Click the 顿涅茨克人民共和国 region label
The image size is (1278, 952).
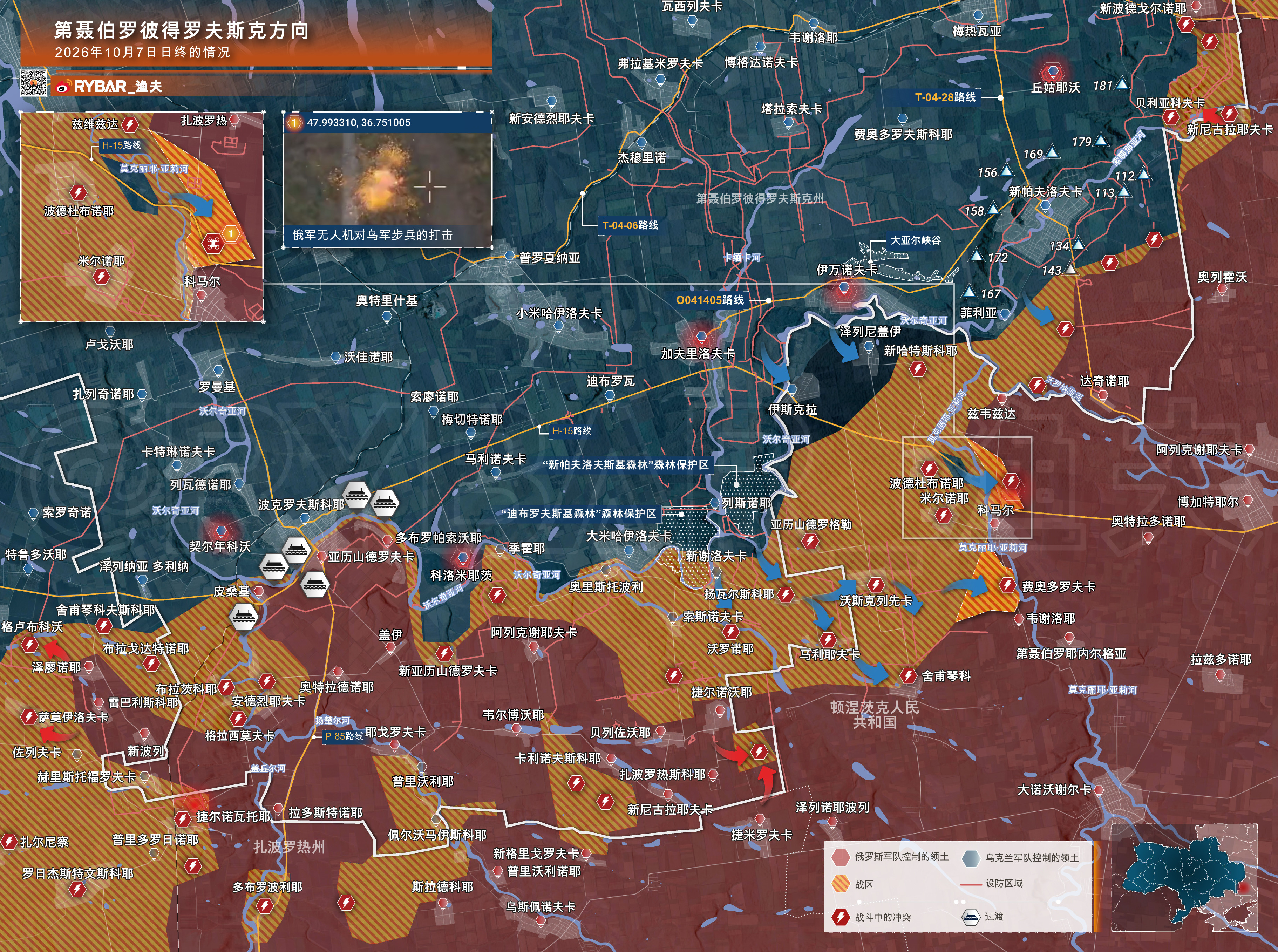click(x=875, y=715)
